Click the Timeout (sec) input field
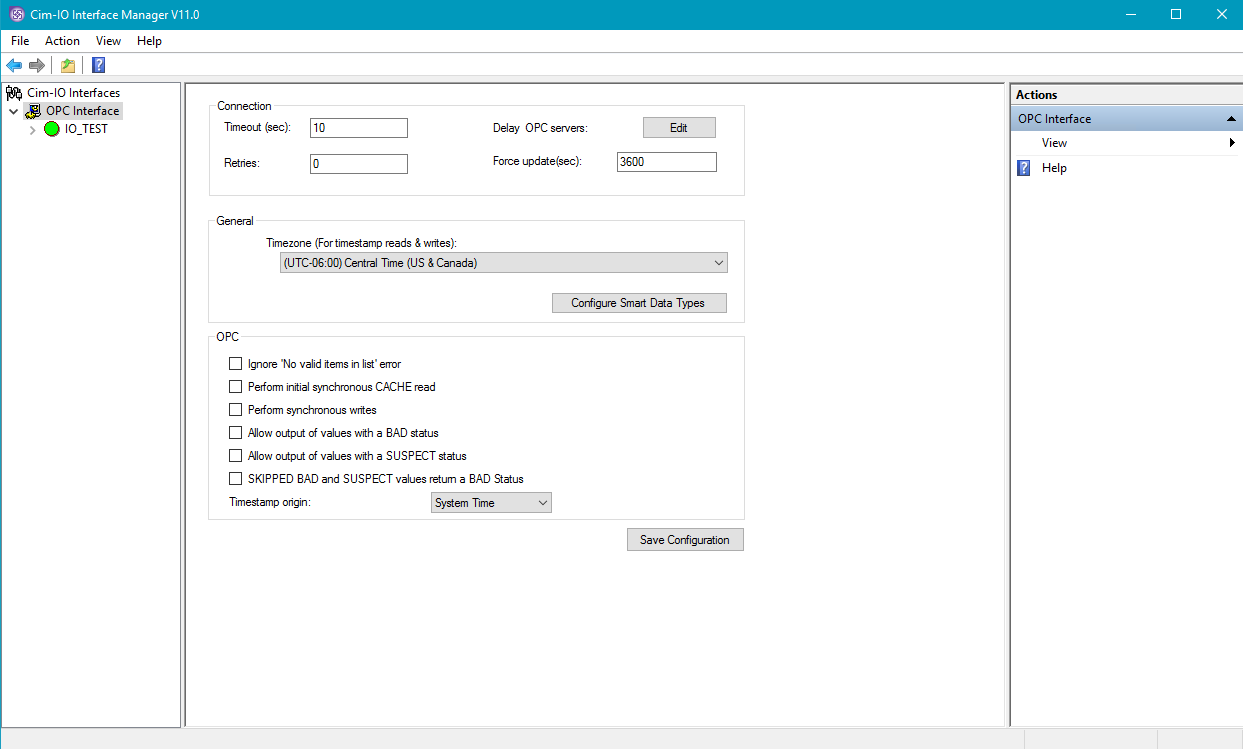Image resolution: width=1243 pixels, height=749 pixels. coord(359,128)
